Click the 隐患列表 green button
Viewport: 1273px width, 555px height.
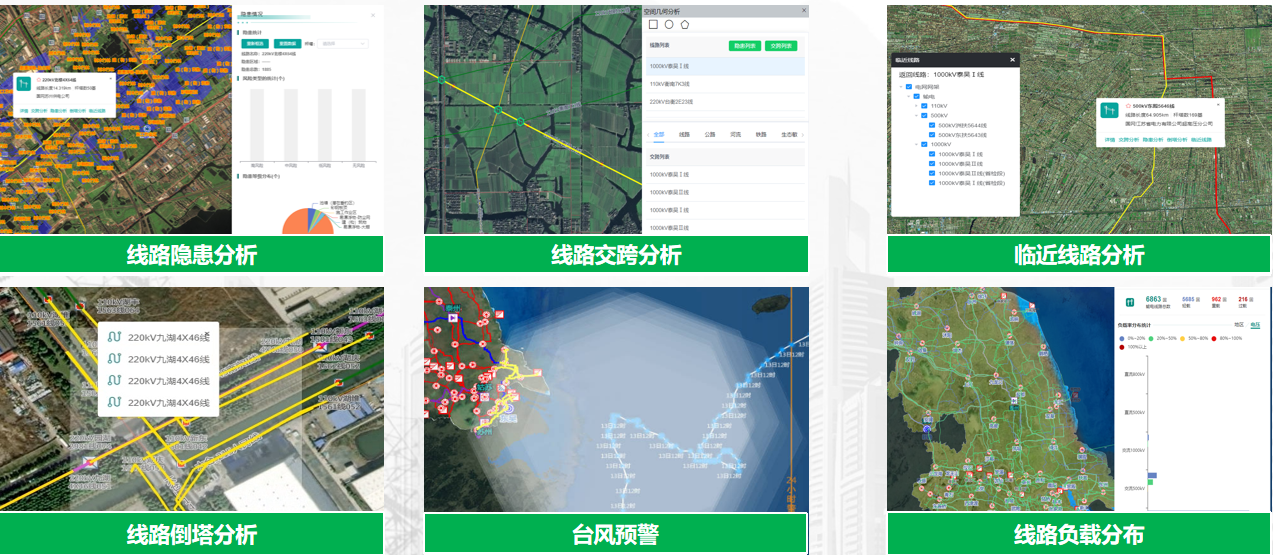(x=745, y=46)
